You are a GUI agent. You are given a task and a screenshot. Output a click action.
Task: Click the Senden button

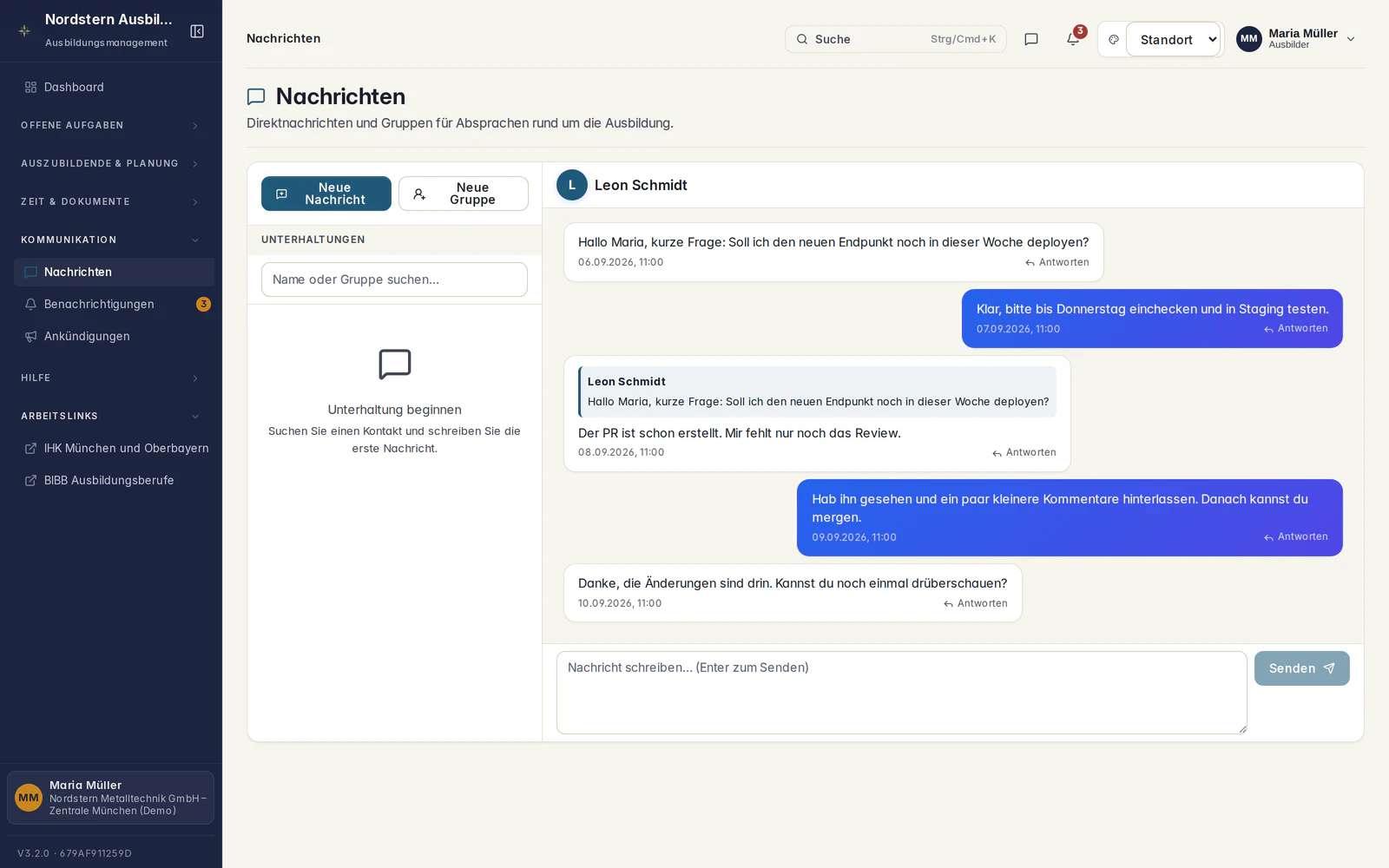click(1302, 668)
